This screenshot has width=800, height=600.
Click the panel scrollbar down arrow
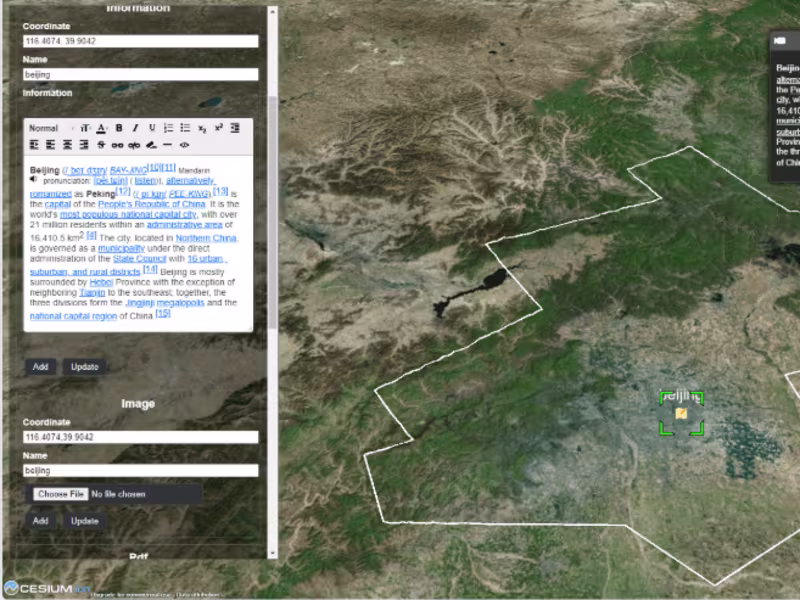[x=272, y=553]
